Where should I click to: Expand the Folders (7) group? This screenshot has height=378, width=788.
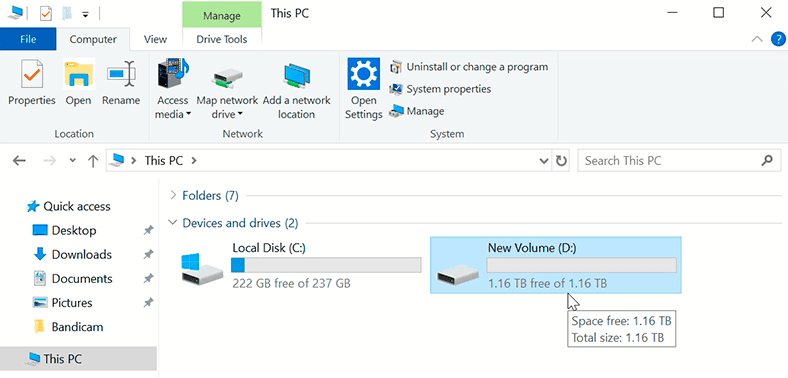[173, 196]
